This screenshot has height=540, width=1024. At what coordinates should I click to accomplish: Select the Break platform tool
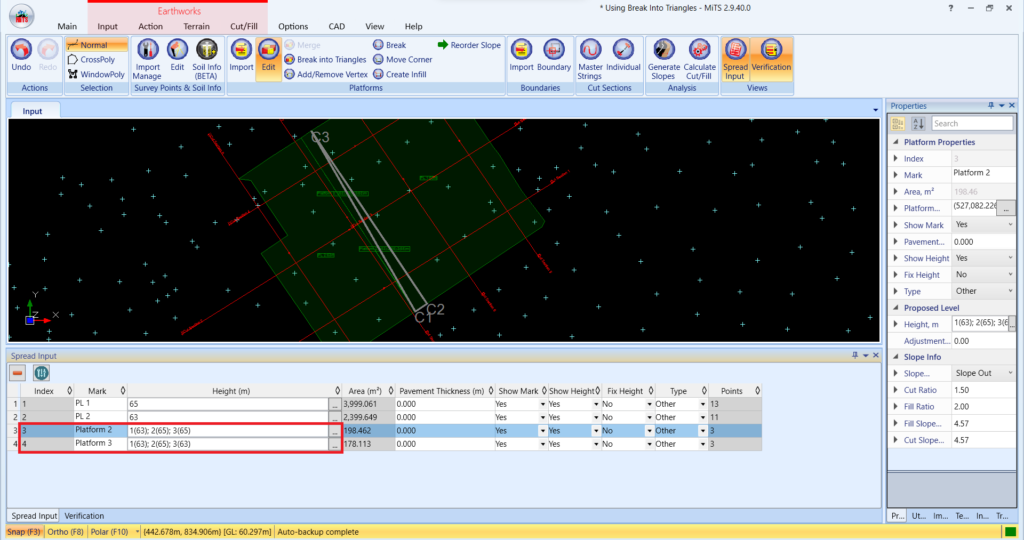(x=389, y=45)
